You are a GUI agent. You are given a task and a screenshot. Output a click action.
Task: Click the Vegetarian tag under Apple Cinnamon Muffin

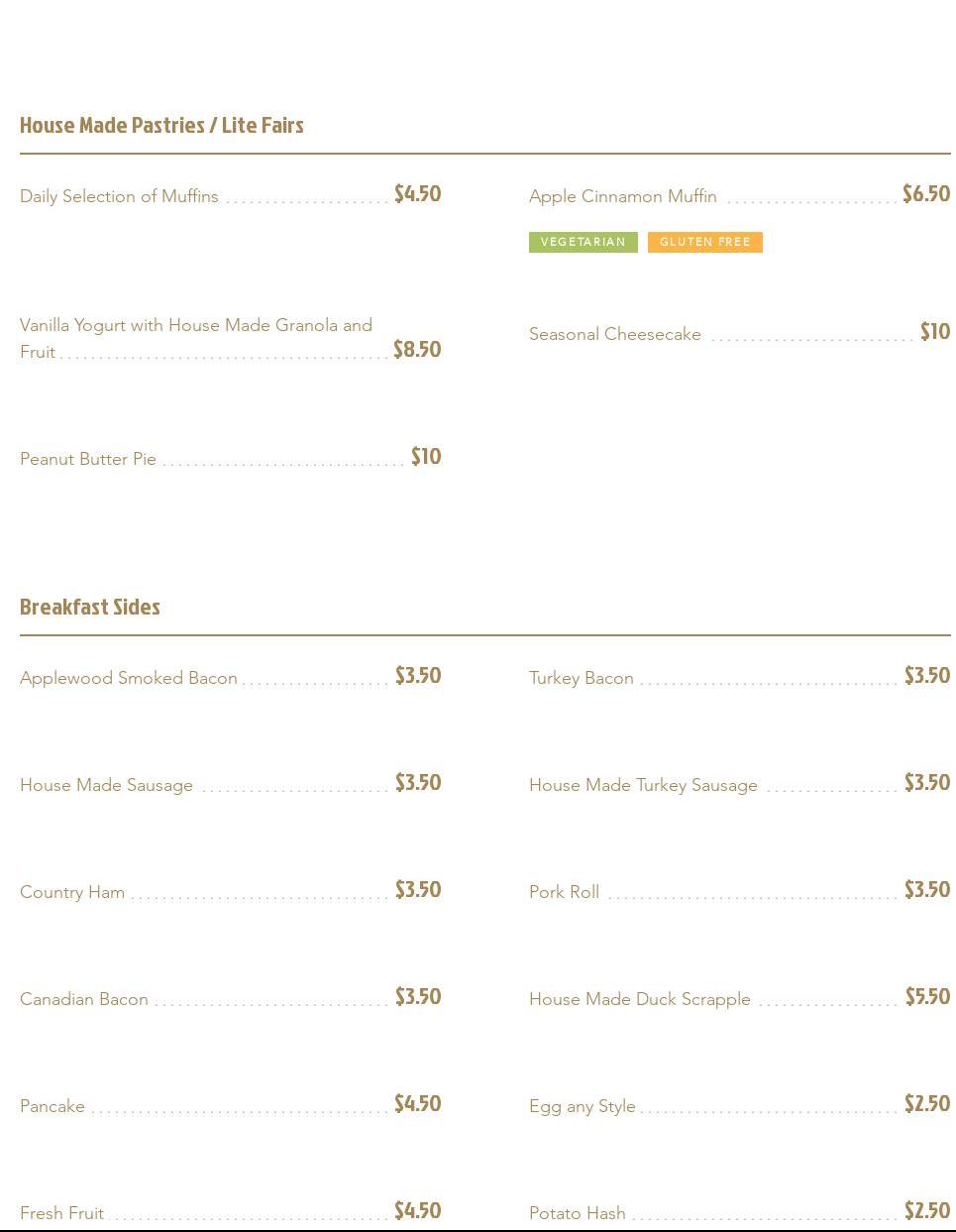(583, 242)
